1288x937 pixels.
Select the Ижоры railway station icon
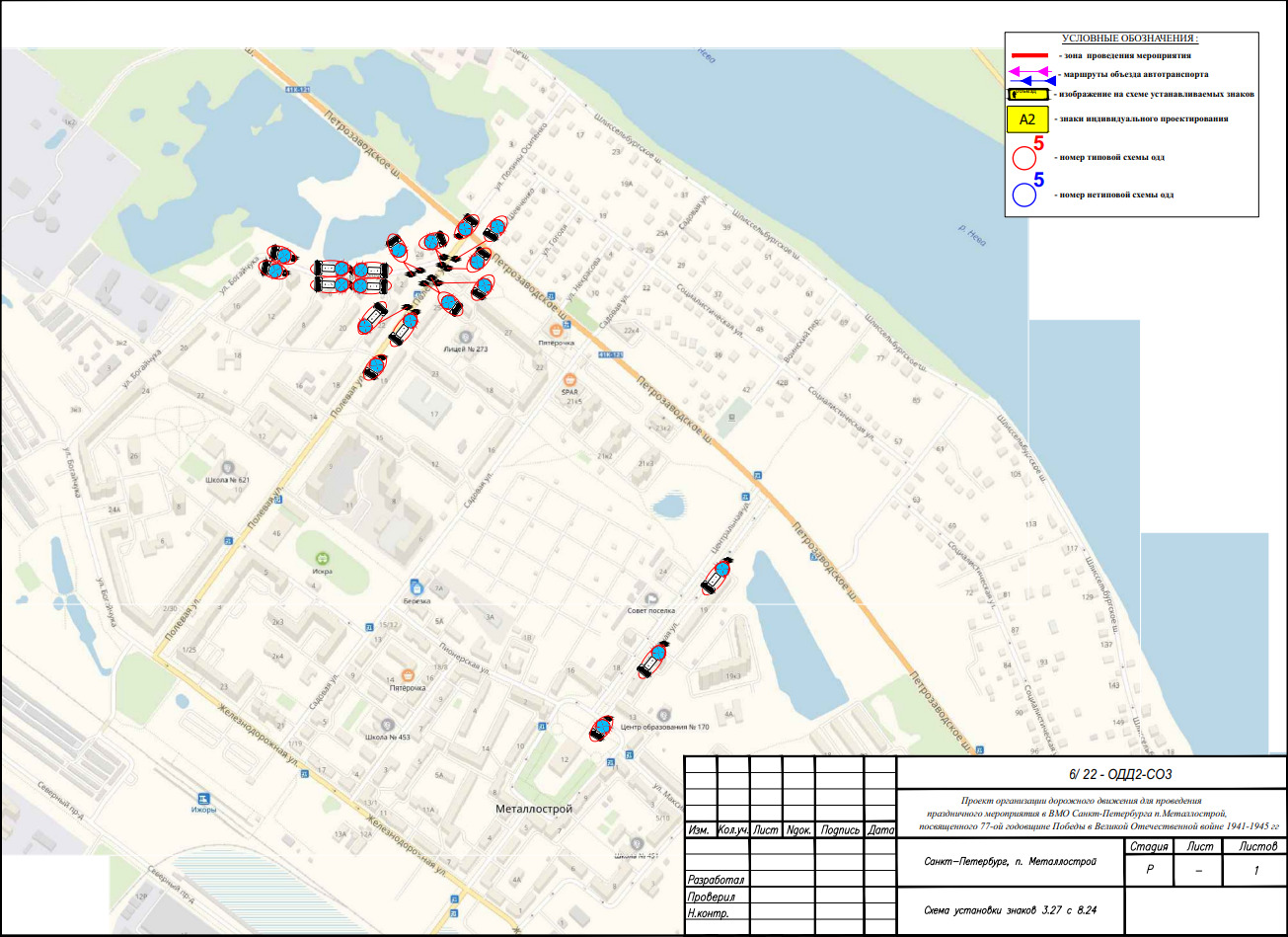[203, 798]
